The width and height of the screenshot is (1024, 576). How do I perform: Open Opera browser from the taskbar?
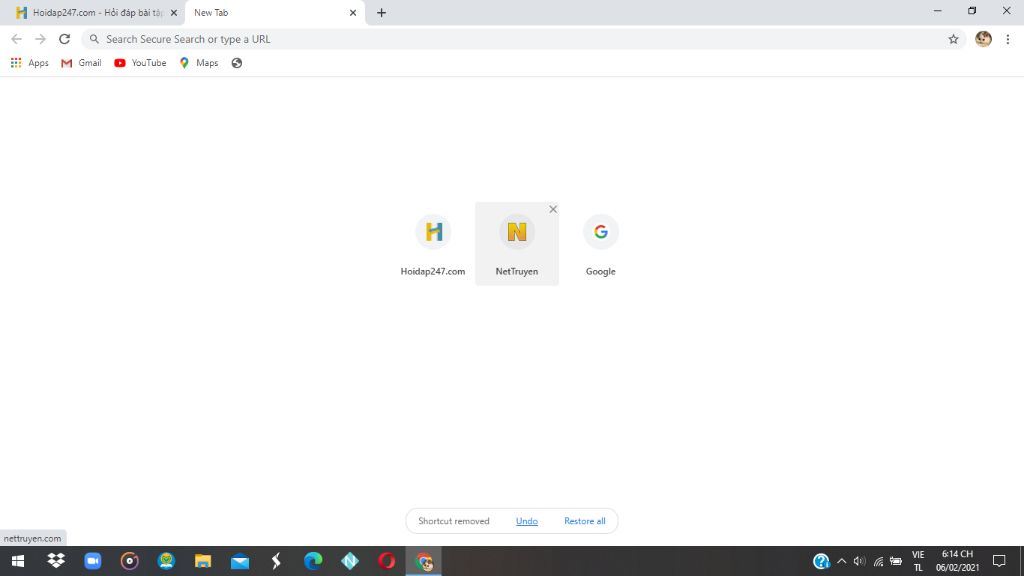(x=387, y=561)
